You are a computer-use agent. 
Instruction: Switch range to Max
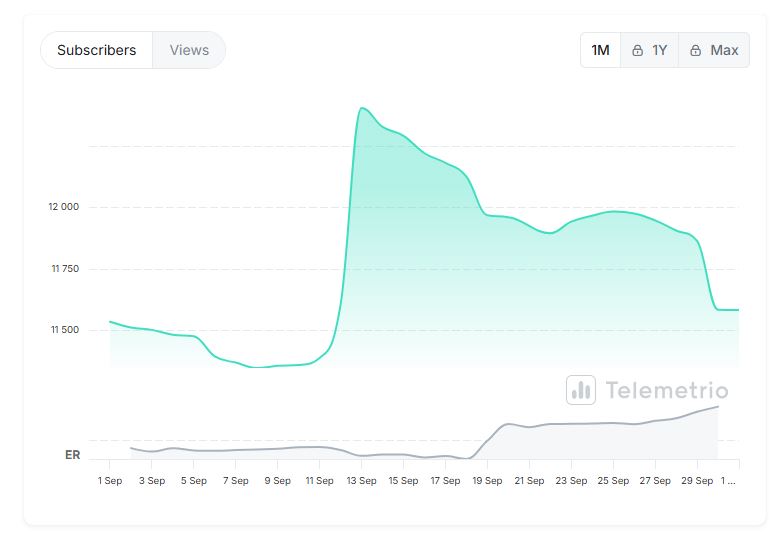pyautogui.click(x=724, y=50)
